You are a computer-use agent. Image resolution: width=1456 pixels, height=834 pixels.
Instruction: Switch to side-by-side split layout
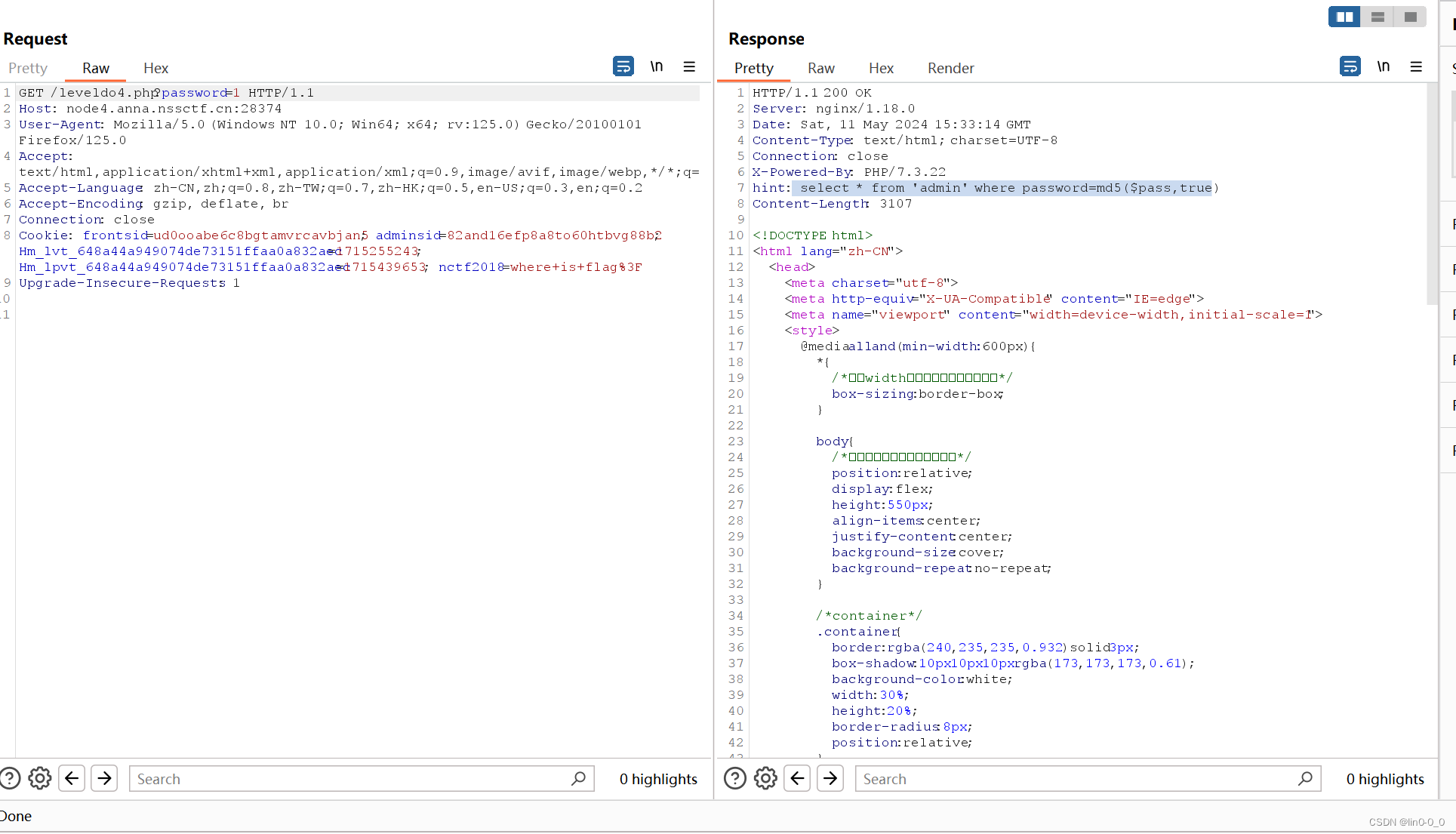(x=1344, y=17)
